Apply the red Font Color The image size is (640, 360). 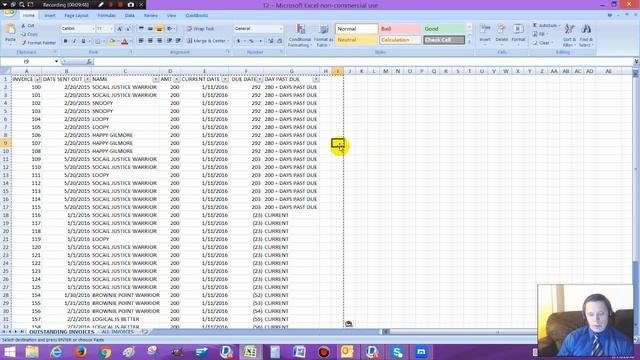tap(125, 41)
